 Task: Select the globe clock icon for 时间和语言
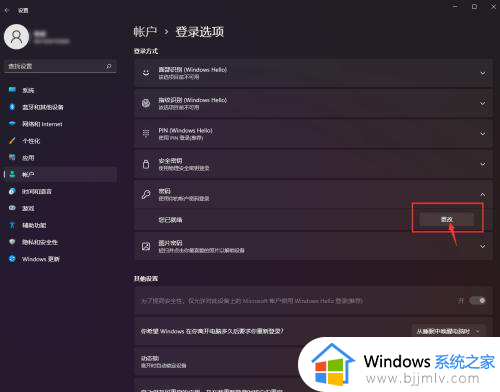tap(12, 191)
